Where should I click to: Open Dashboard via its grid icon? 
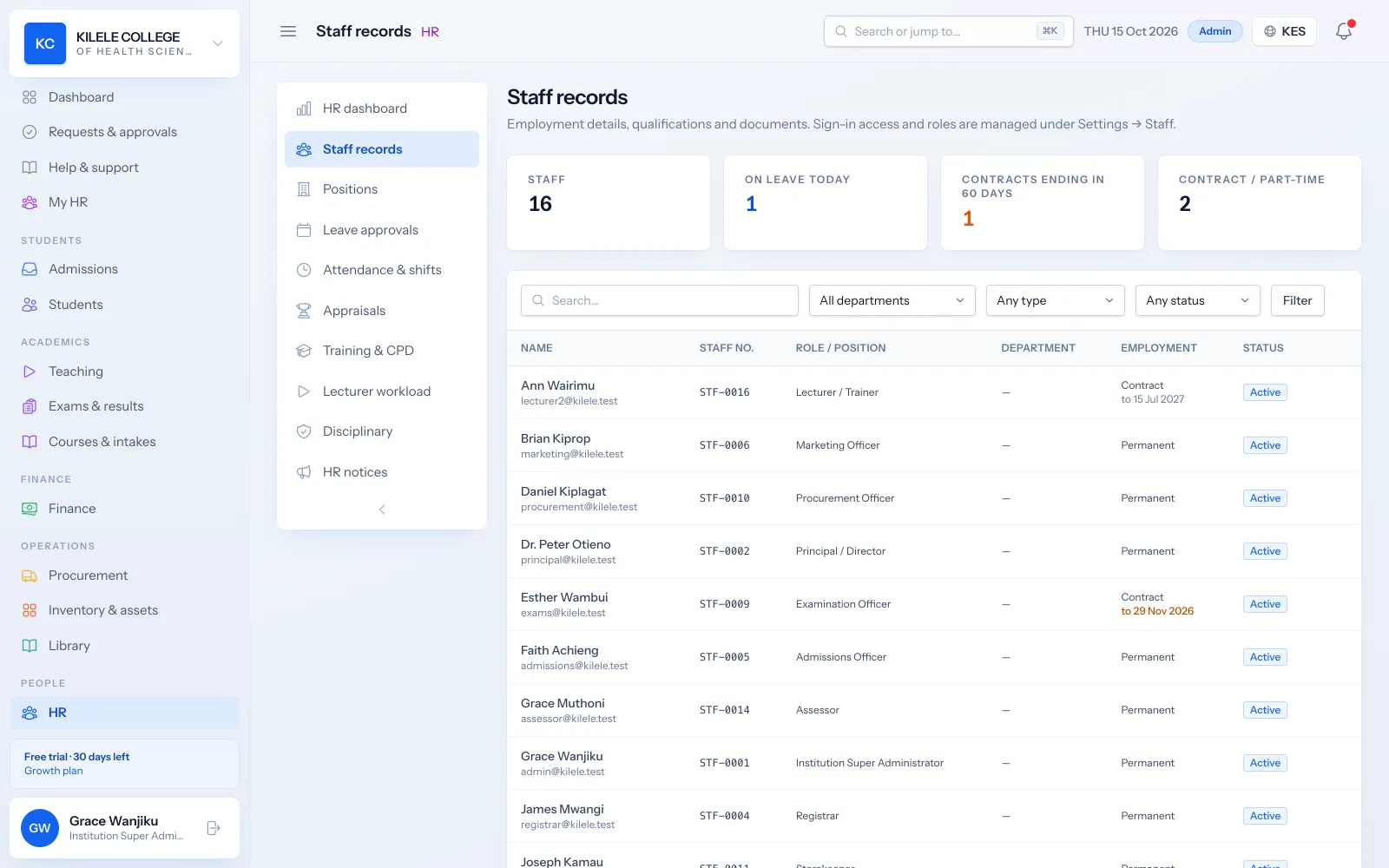pyautogui.click(x=30, y=97)
